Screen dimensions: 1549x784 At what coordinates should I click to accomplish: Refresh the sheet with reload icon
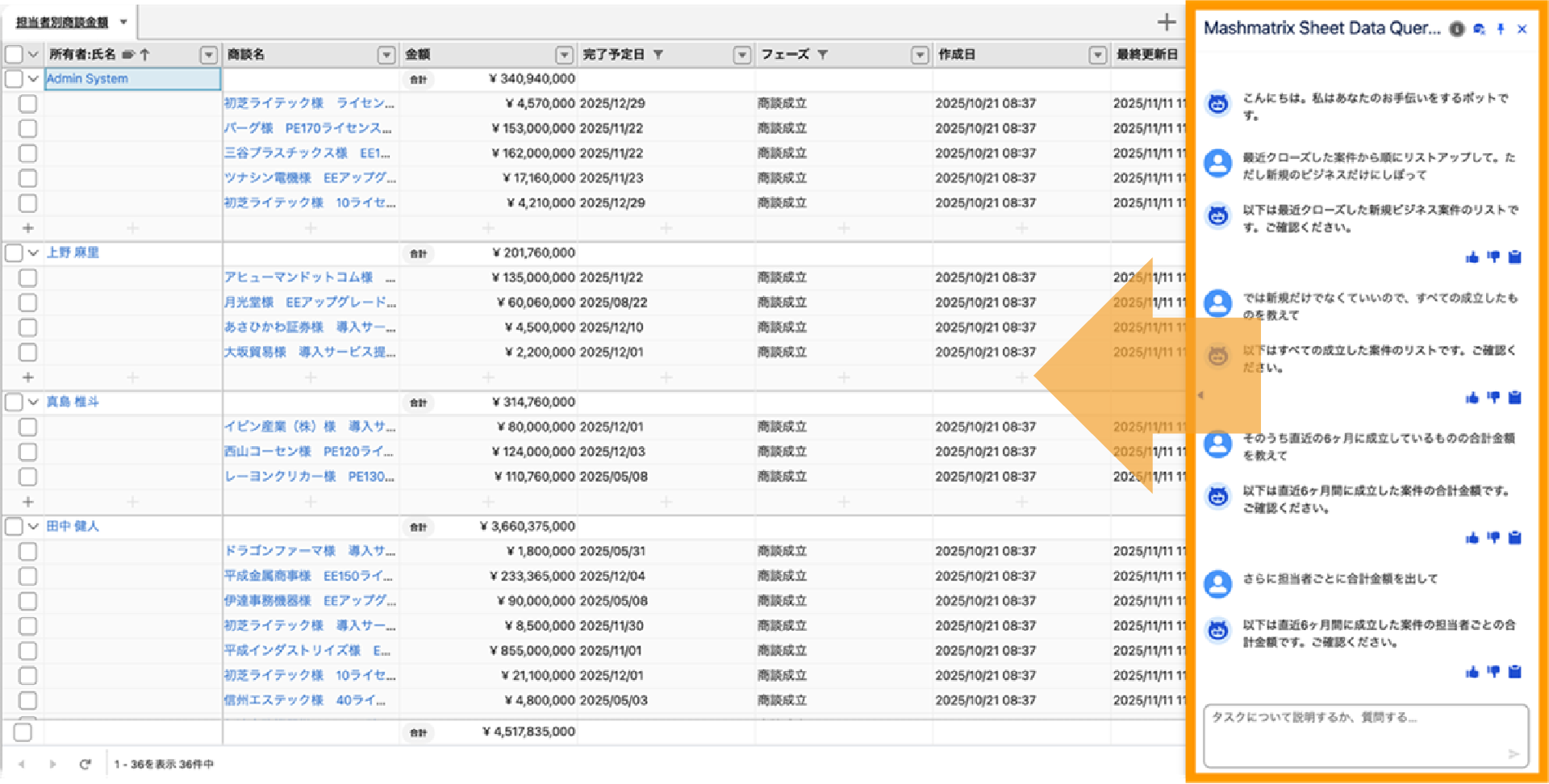[85, 764]
